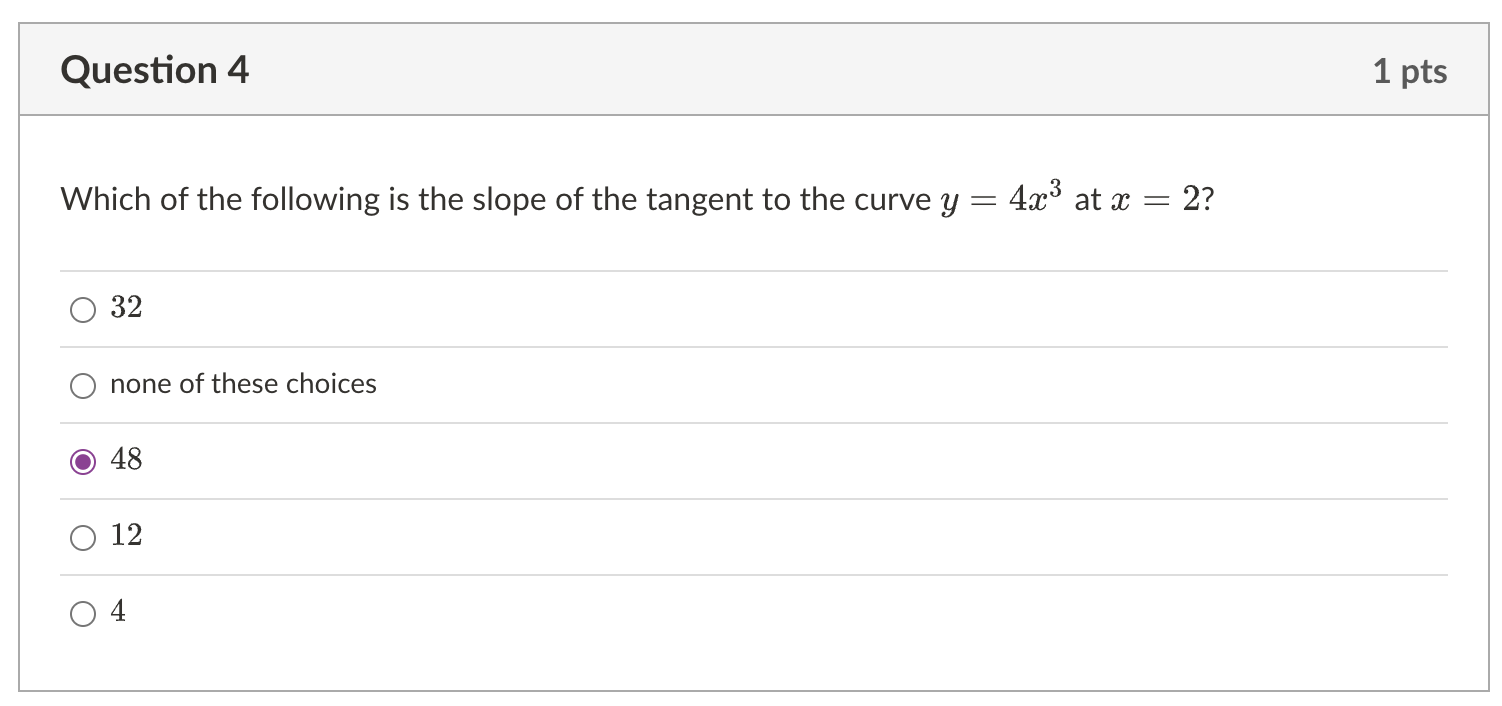Click the answer text '12'
Screen dimensions: 1502x706
tap(127, 536)
